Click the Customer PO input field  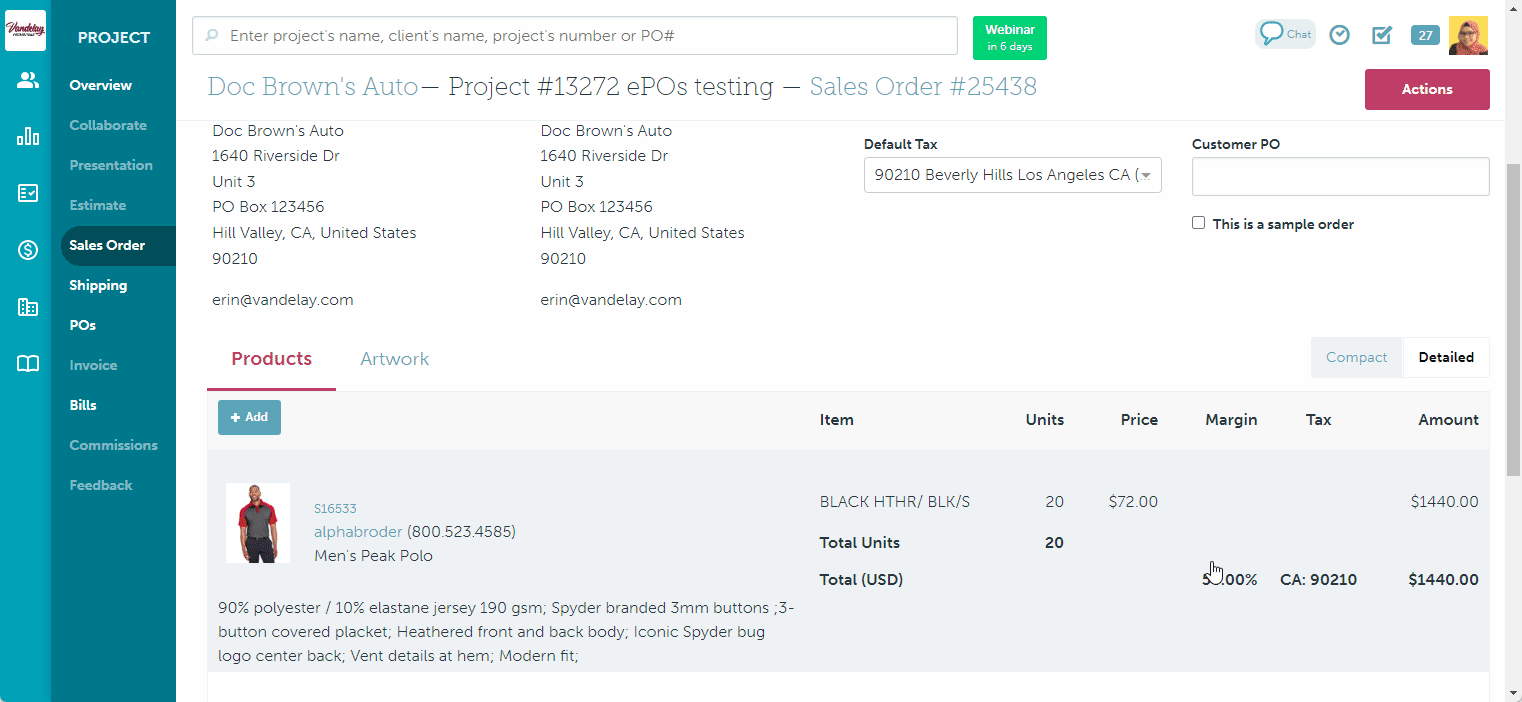tap(1340, 177)
